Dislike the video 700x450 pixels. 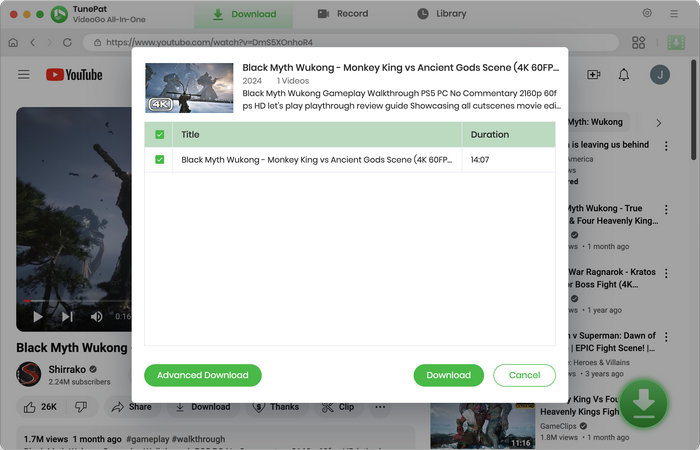[81, 407]
